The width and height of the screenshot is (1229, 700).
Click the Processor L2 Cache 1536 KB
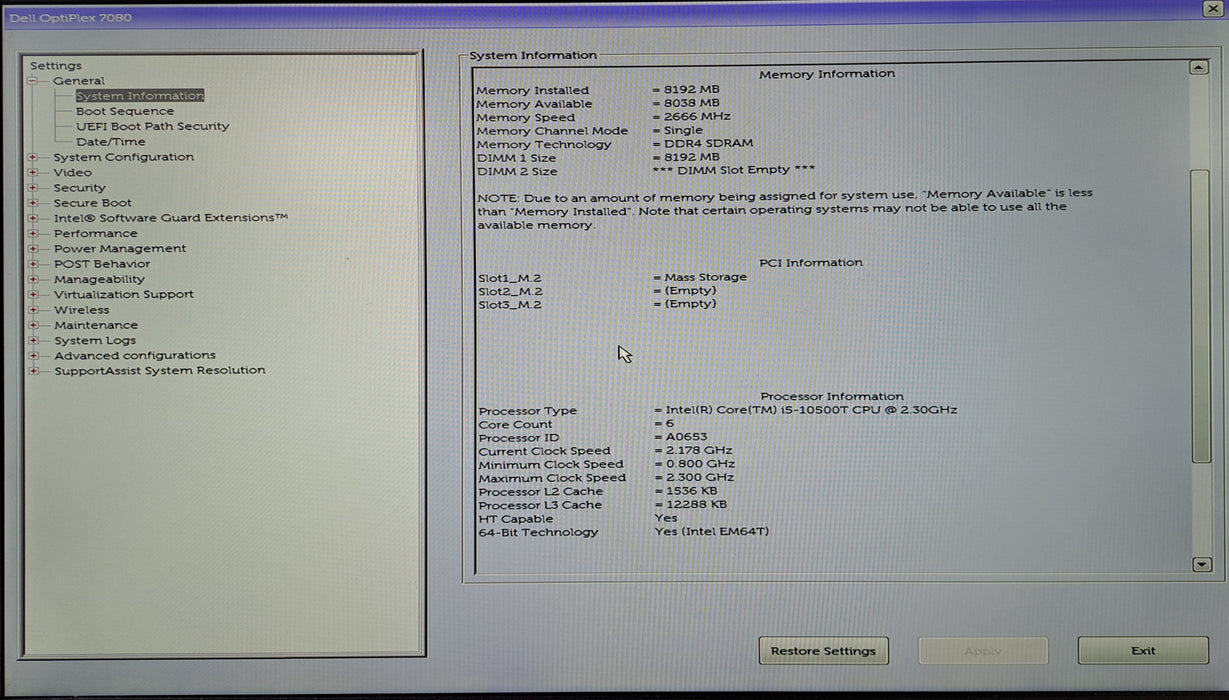[x=686, y=491]
